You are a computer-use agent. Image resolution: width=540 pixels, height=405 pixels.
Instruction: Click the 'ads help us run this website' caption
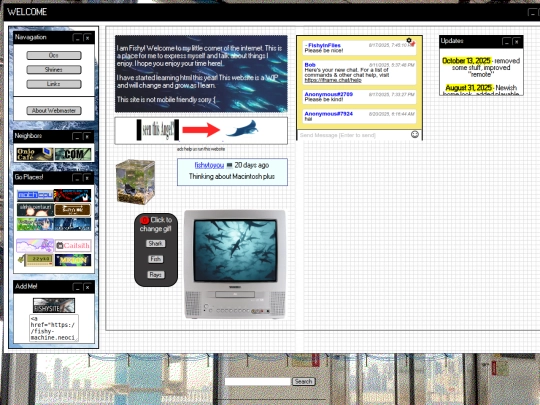point(201,149)
